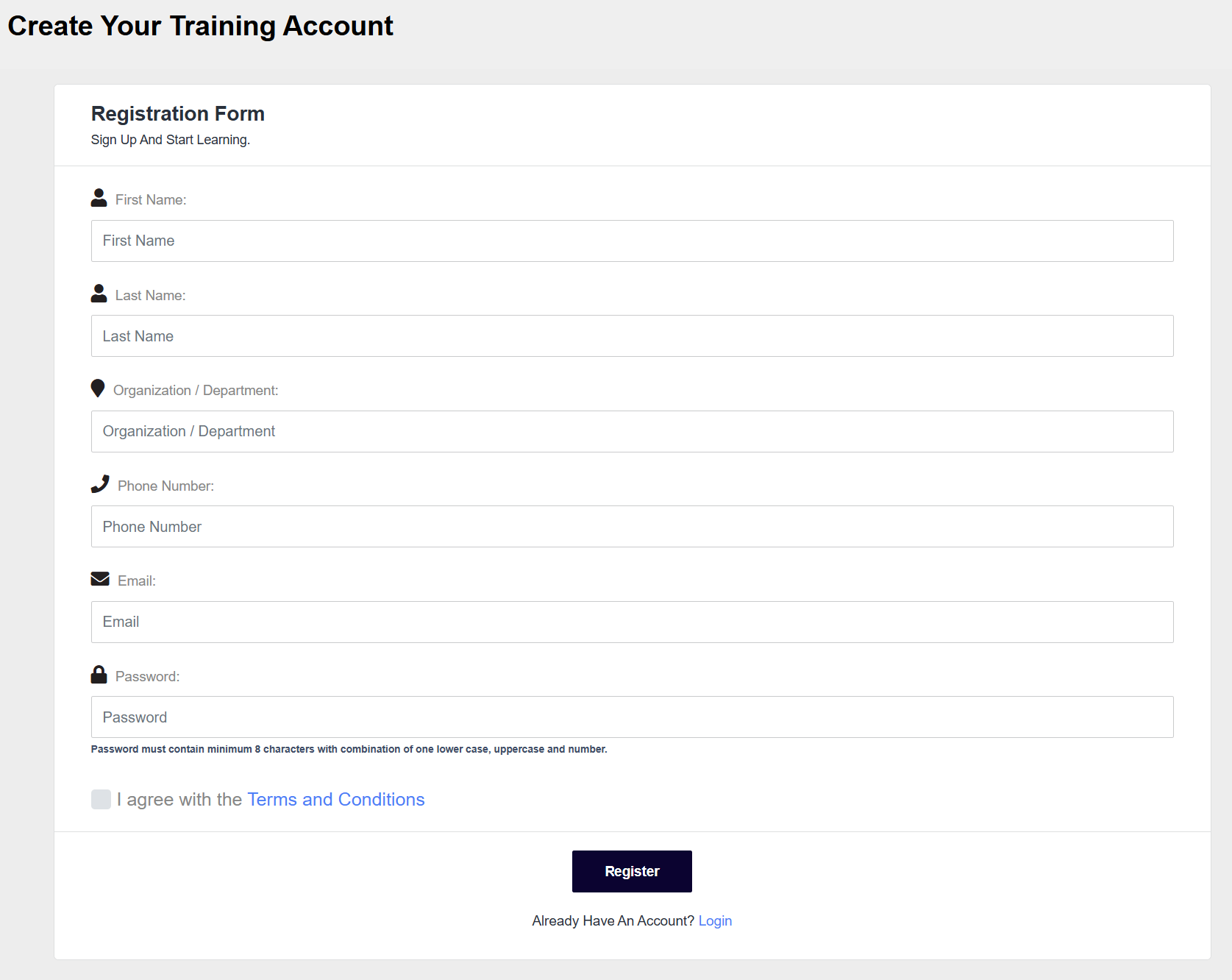Click the person icon beside First Name
Viewport: 1232px width, 980px height.
[99, 197]
